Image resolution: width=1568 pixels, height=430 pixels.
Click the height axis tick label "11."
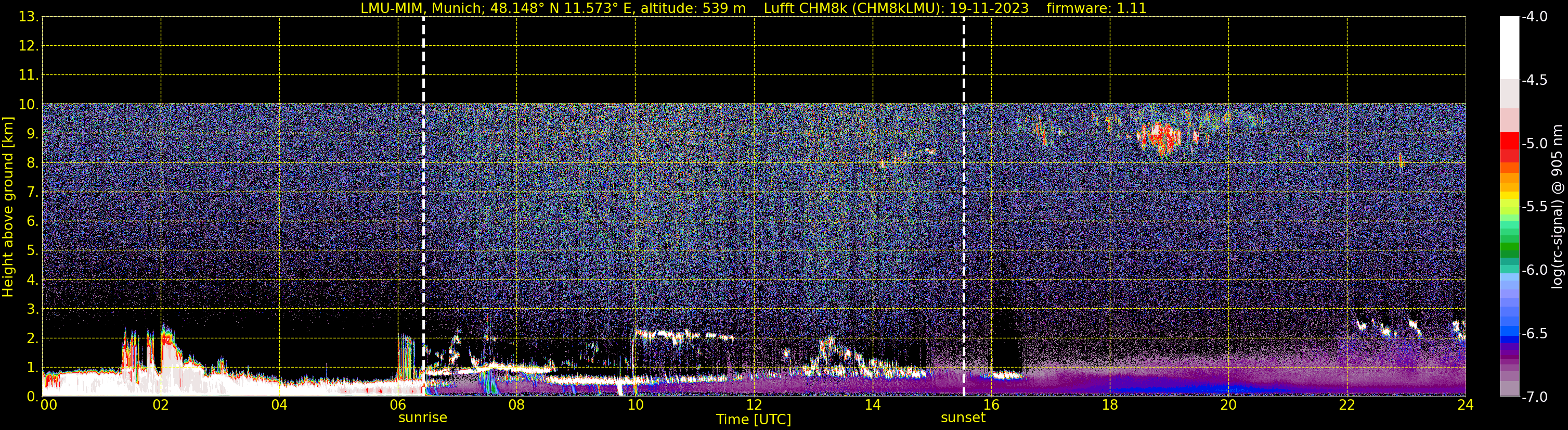pos(29,75)
